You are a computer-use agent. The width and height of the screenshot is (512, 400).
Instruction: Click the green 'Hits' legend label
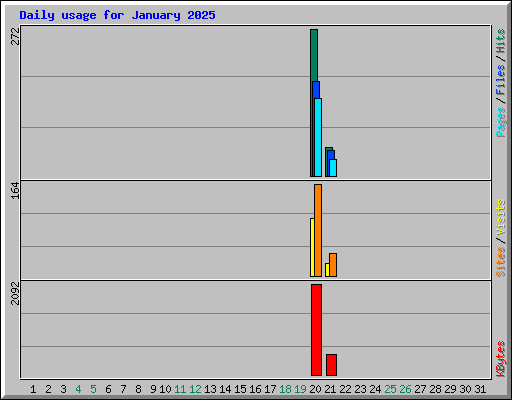(x=500, y=41)
